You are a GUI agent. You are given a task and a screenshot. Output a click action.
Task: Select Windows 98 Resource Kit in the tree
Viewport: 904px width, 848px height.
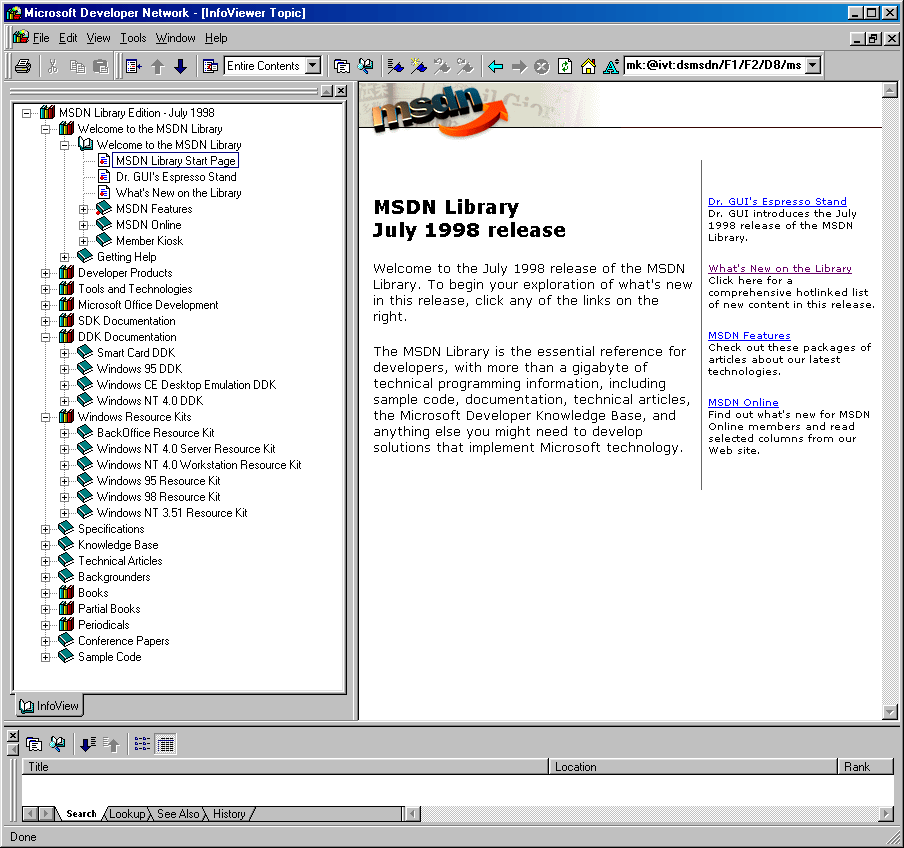159,497
